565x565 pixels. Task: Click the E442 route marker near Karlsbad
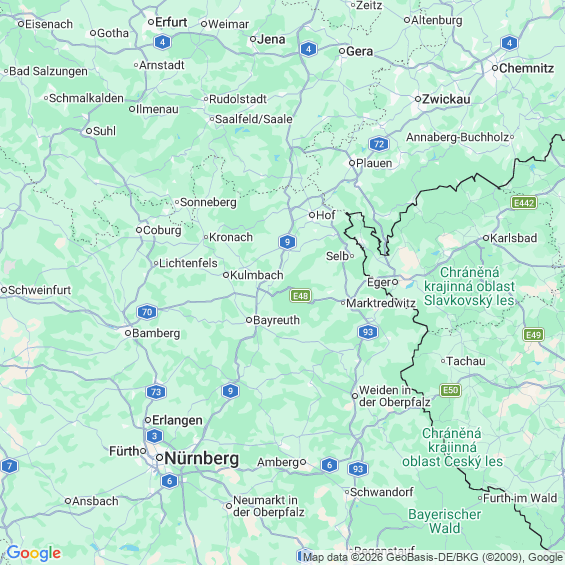click(x=524, y=203)
